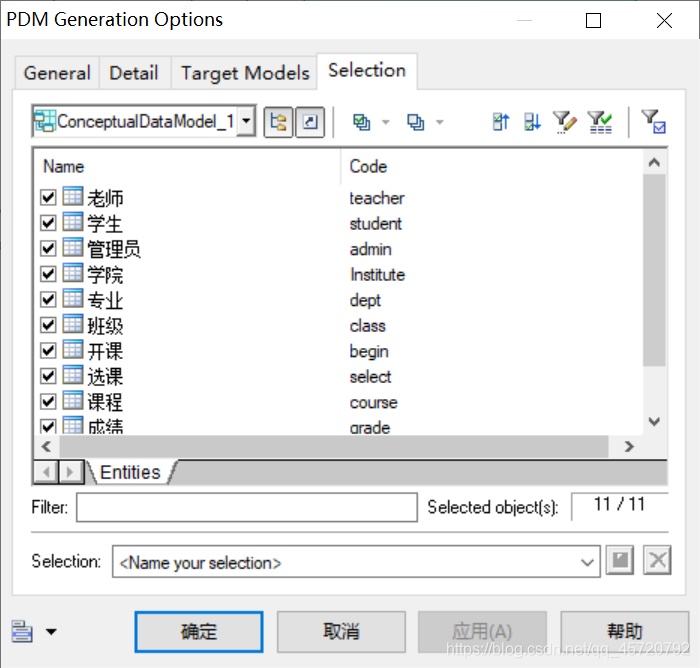Expand the Select All dropdown arrow
Screen dimensions: 700x668
(x=386, y=122)
